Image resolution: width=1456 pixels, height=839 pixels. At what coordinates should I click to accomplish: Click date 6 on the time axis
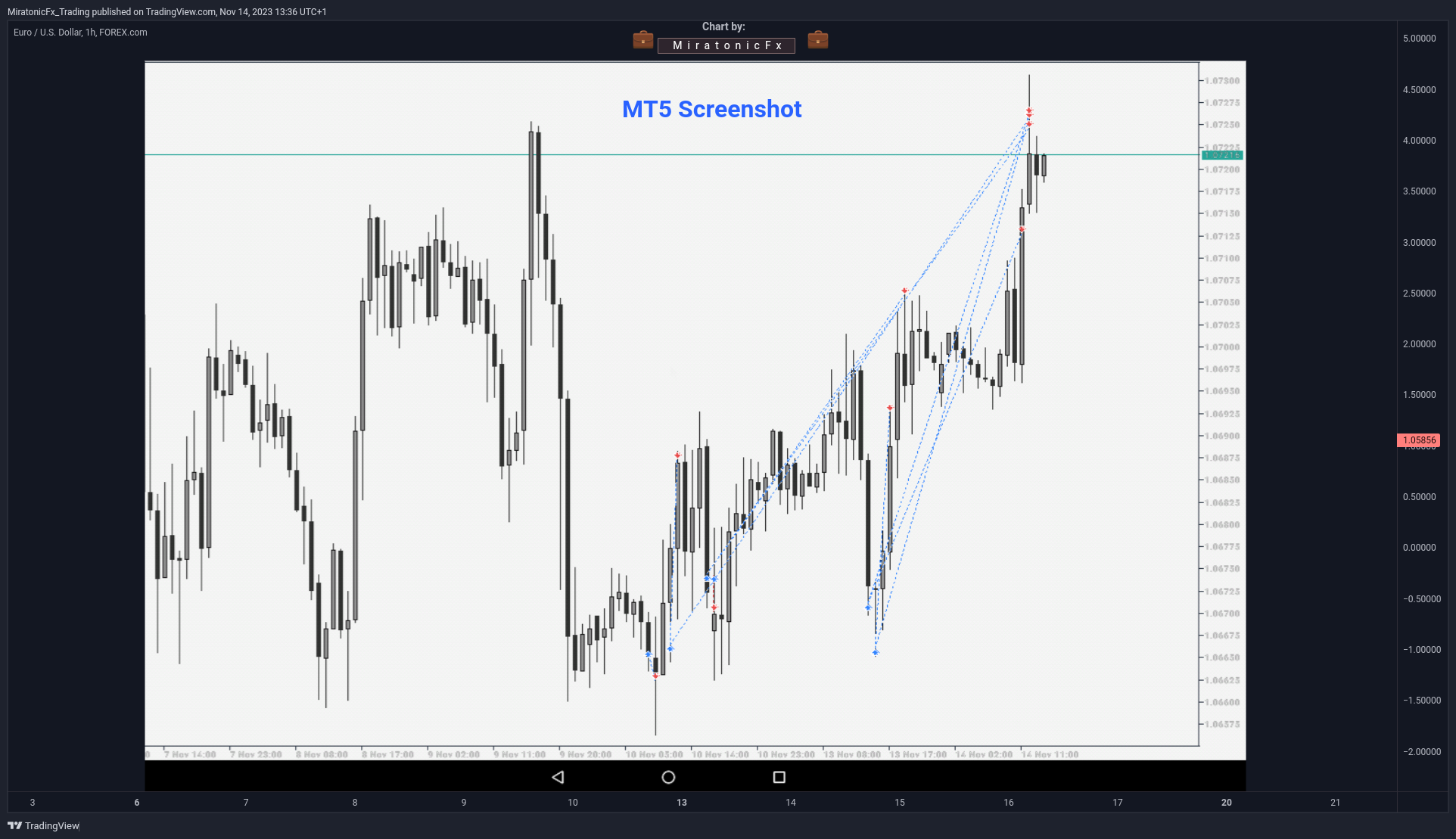137,803
